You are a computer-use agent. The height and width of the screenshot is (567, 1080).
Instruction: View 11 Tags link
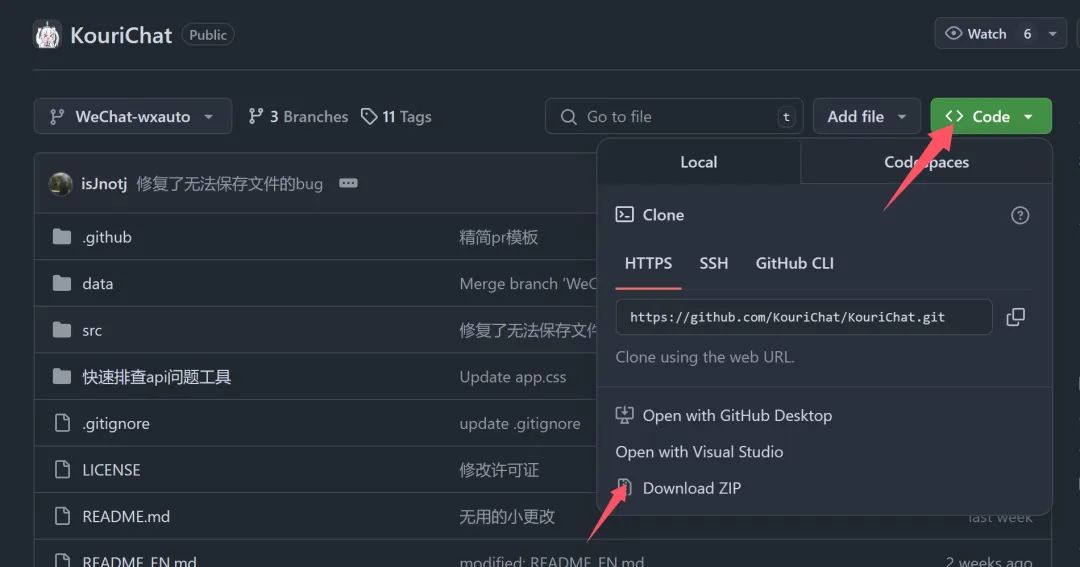point(396,117)
